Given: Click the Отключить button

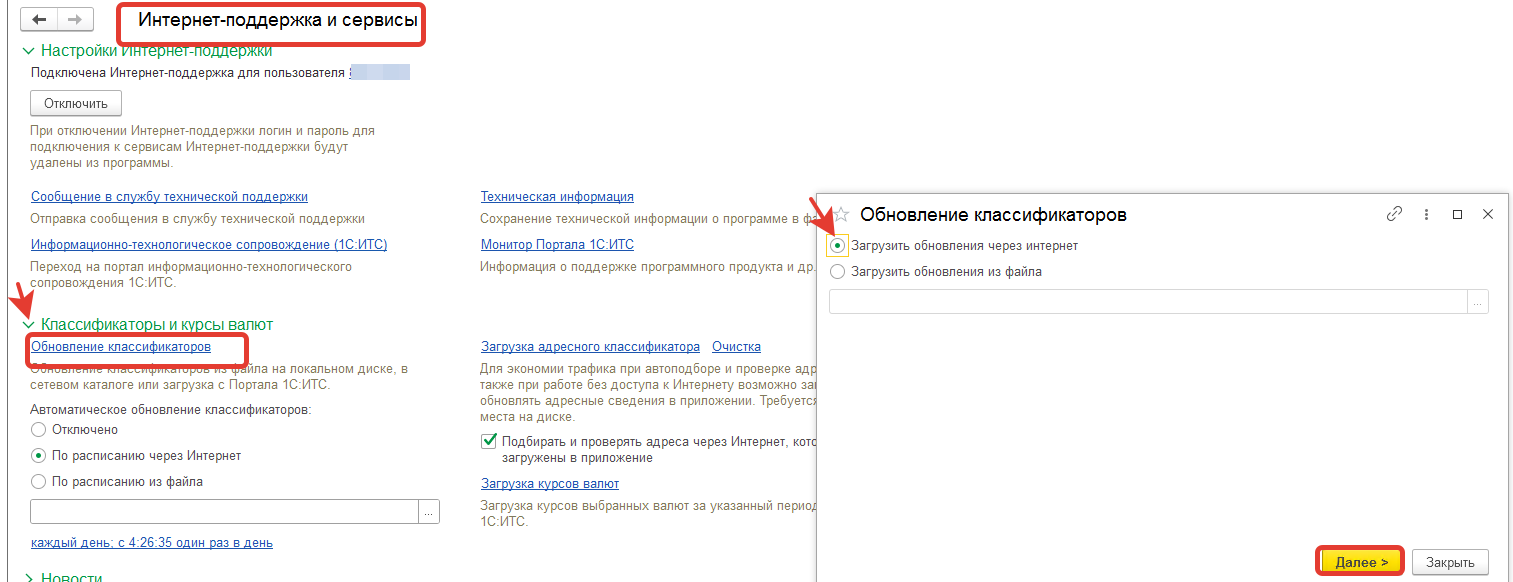Looking at the screenshot, I should click(76, 103).
